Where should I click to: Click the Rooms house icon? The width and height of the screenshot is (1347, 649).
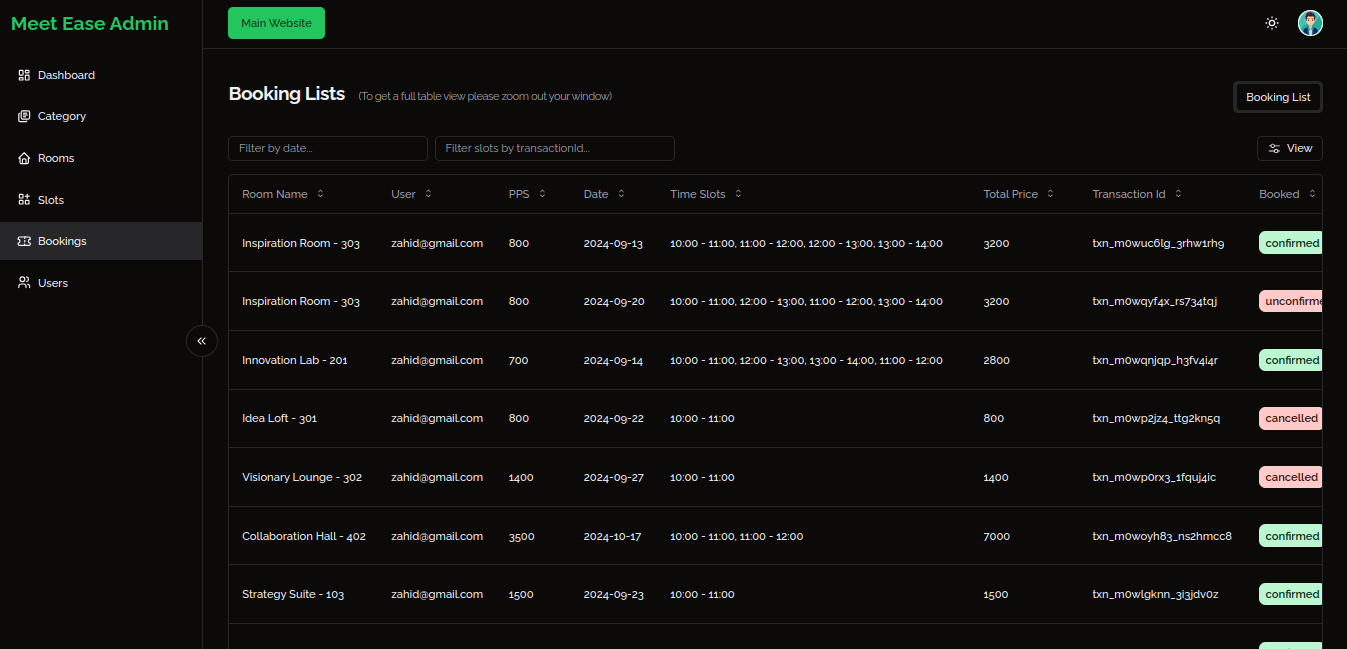click(24, 158)
